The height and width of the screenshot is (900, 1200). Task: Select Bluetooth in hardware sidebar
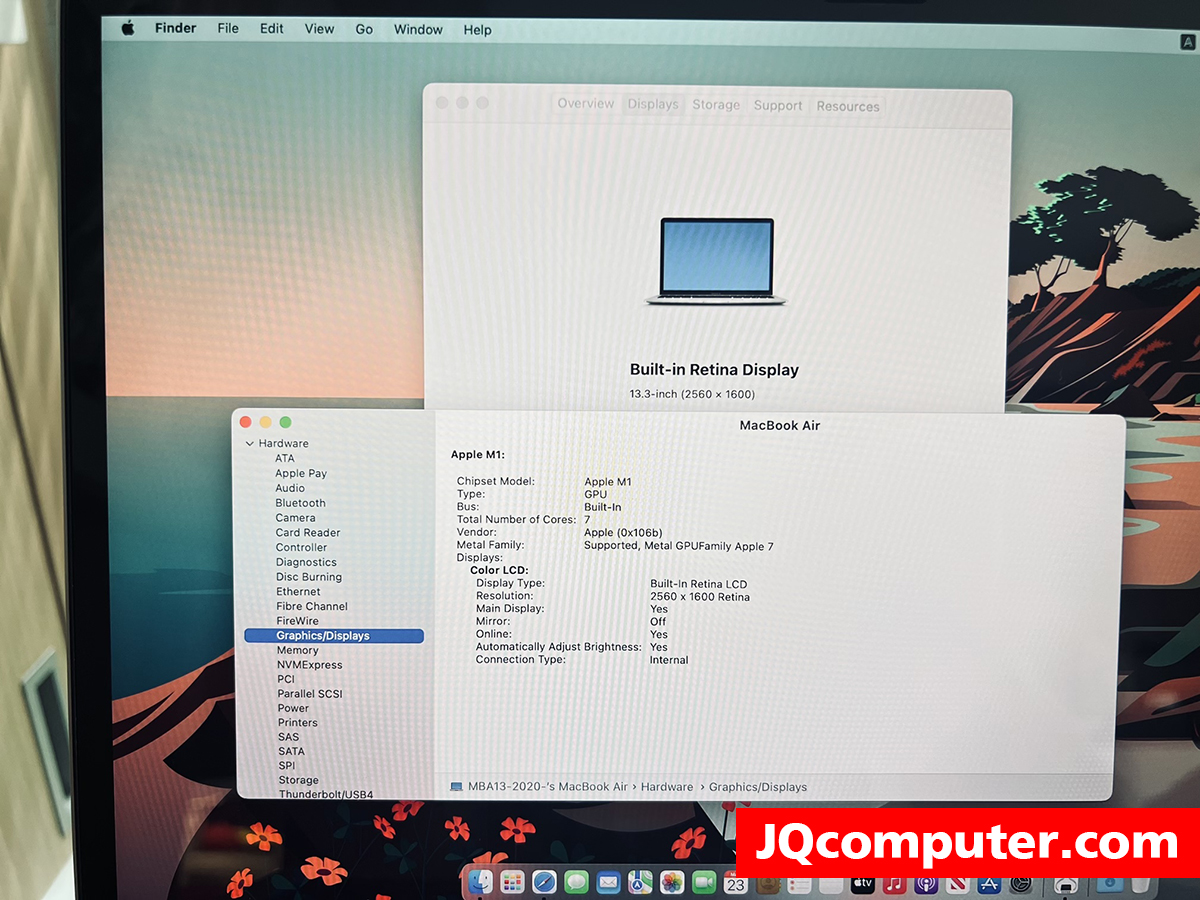(x=301, y=503)
